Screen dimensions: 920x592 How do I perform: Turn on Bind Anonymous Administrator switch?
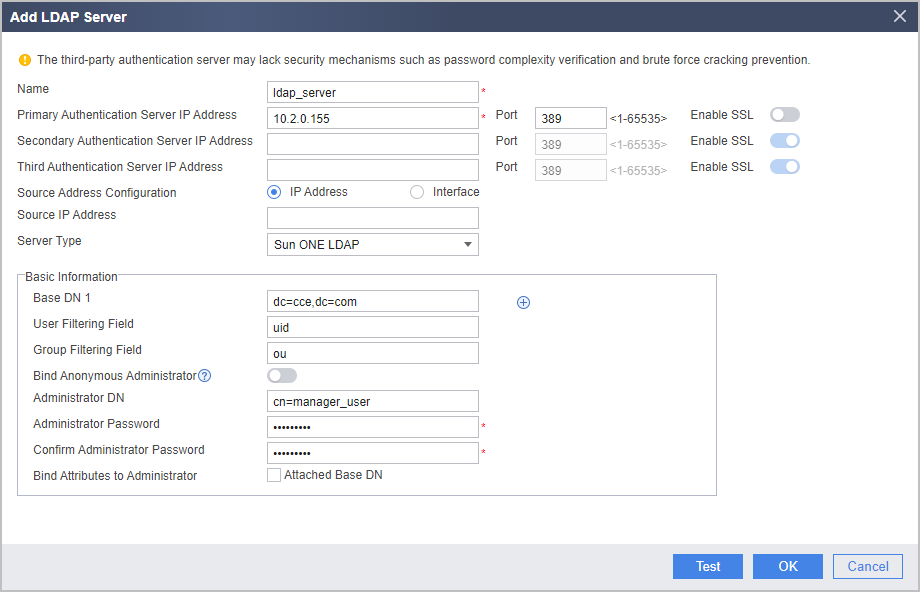282,376
